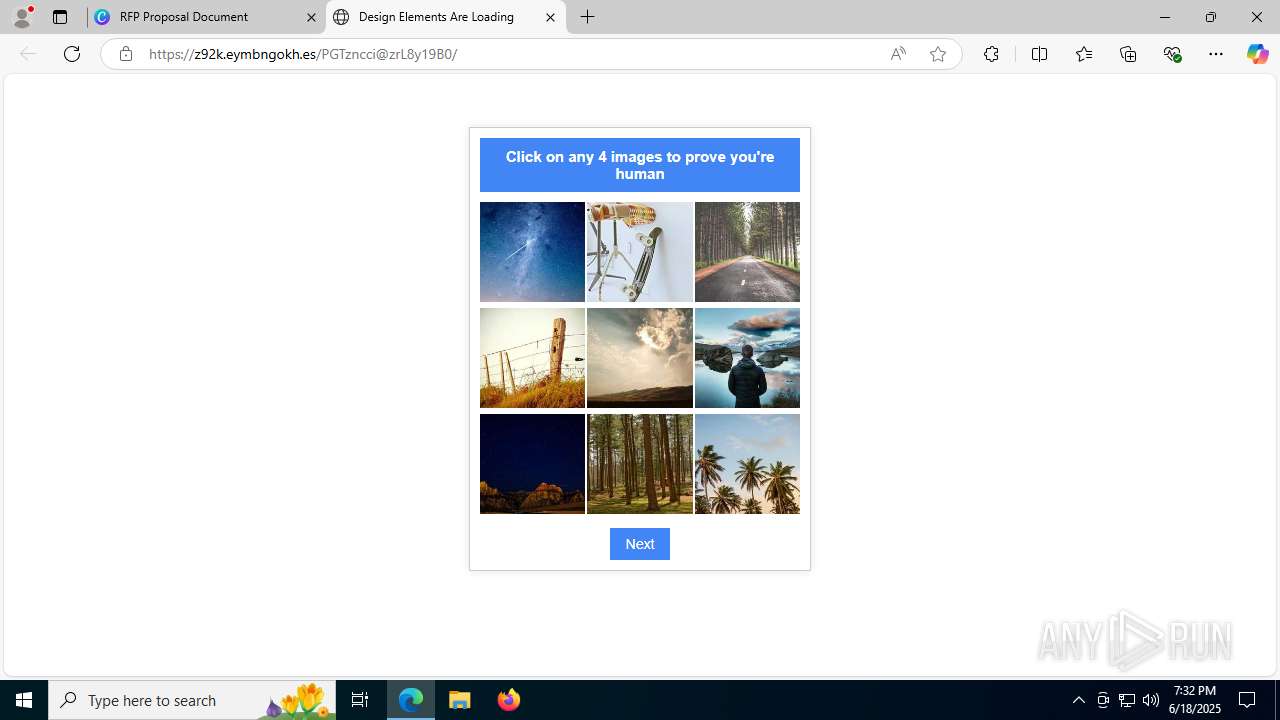Viewport: 1280px width, 720px height.
Task: Click the Next button
Action: (x=640, y=544)
